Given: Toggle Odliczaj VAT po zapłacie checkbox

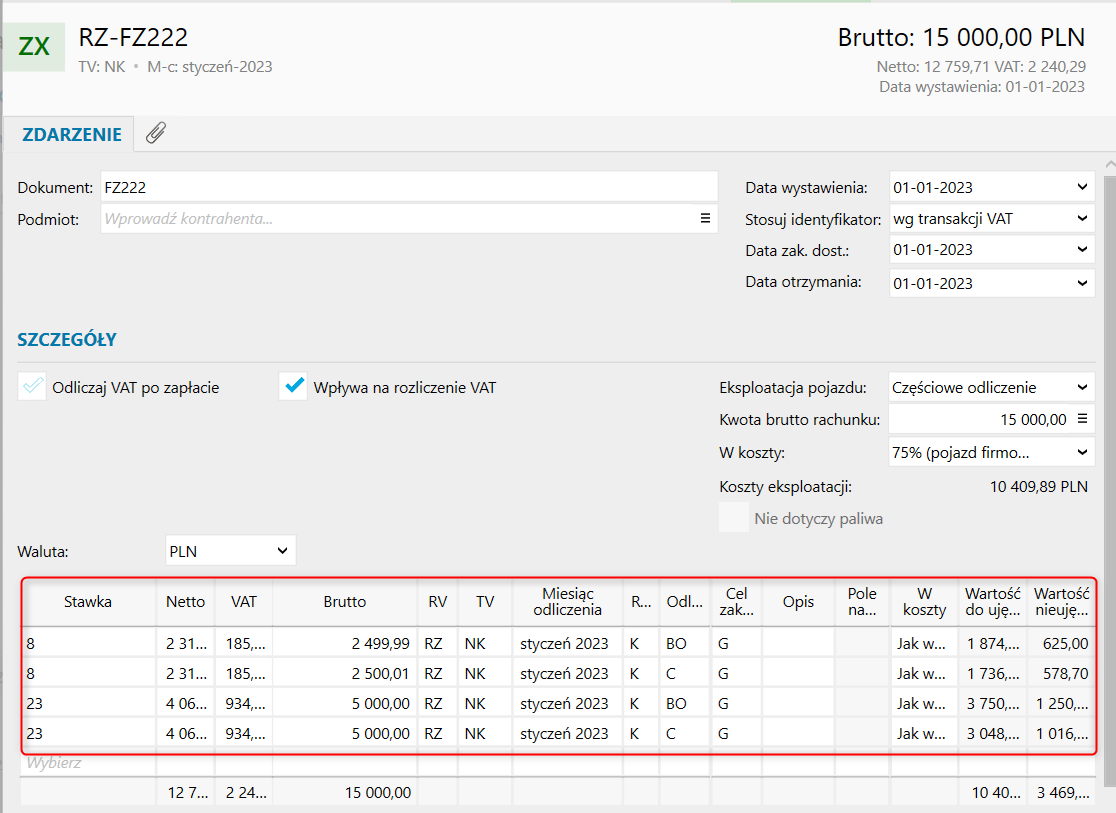Looking at the screenshot, I should [x=32, y=387].
